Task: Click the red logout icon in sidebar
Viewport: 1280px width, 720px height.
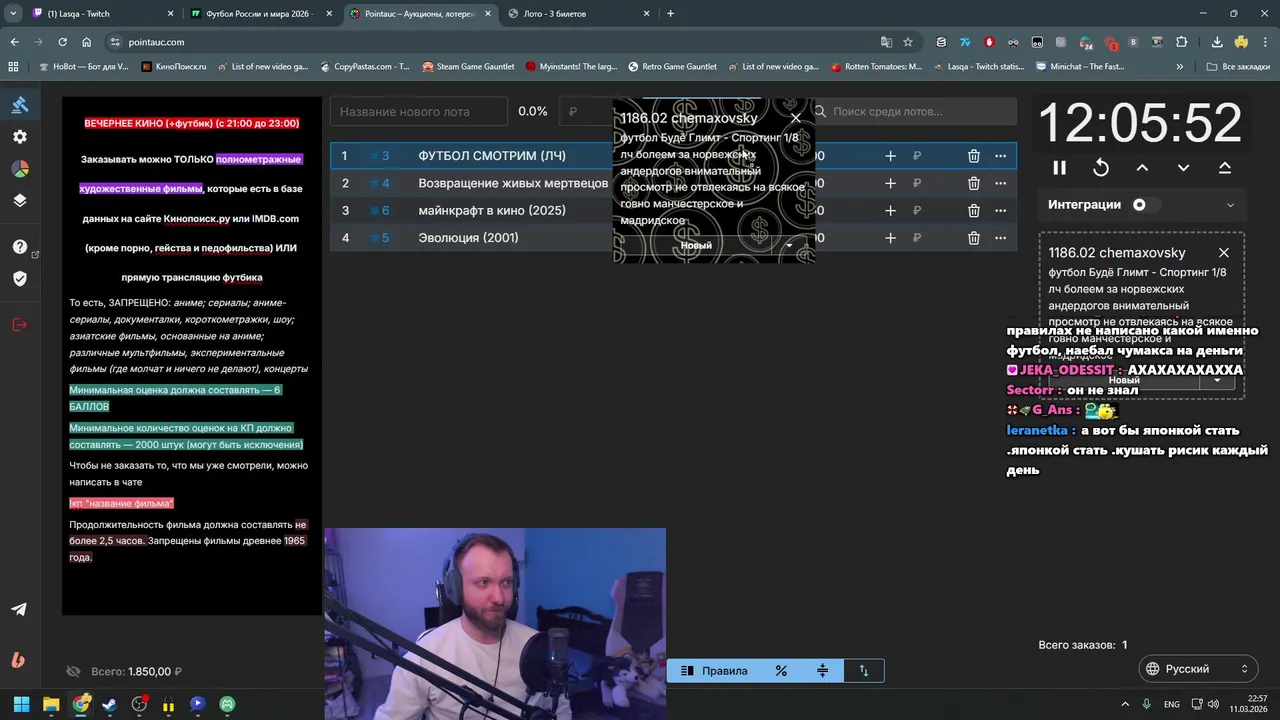Action: pyautogui.click(x=19, y=324)
